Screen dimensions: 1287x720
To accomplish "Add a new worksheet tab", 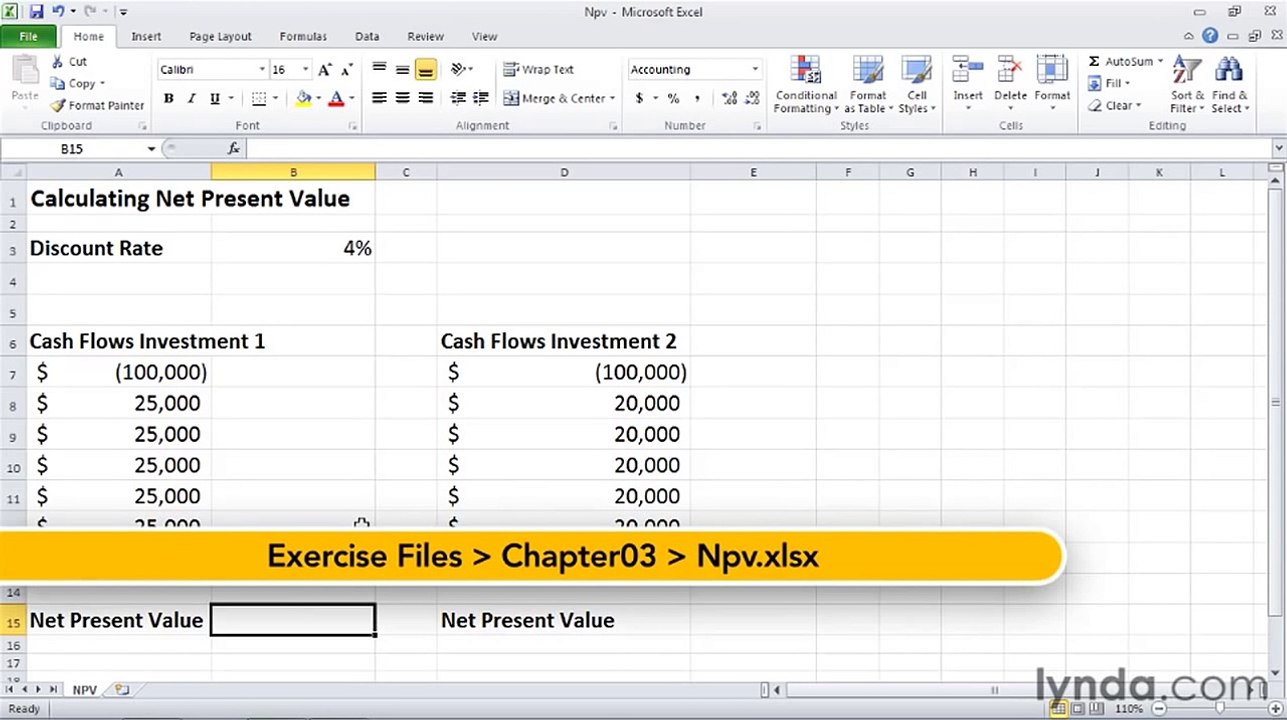I will pyautogui.click(x=121, y=690).
